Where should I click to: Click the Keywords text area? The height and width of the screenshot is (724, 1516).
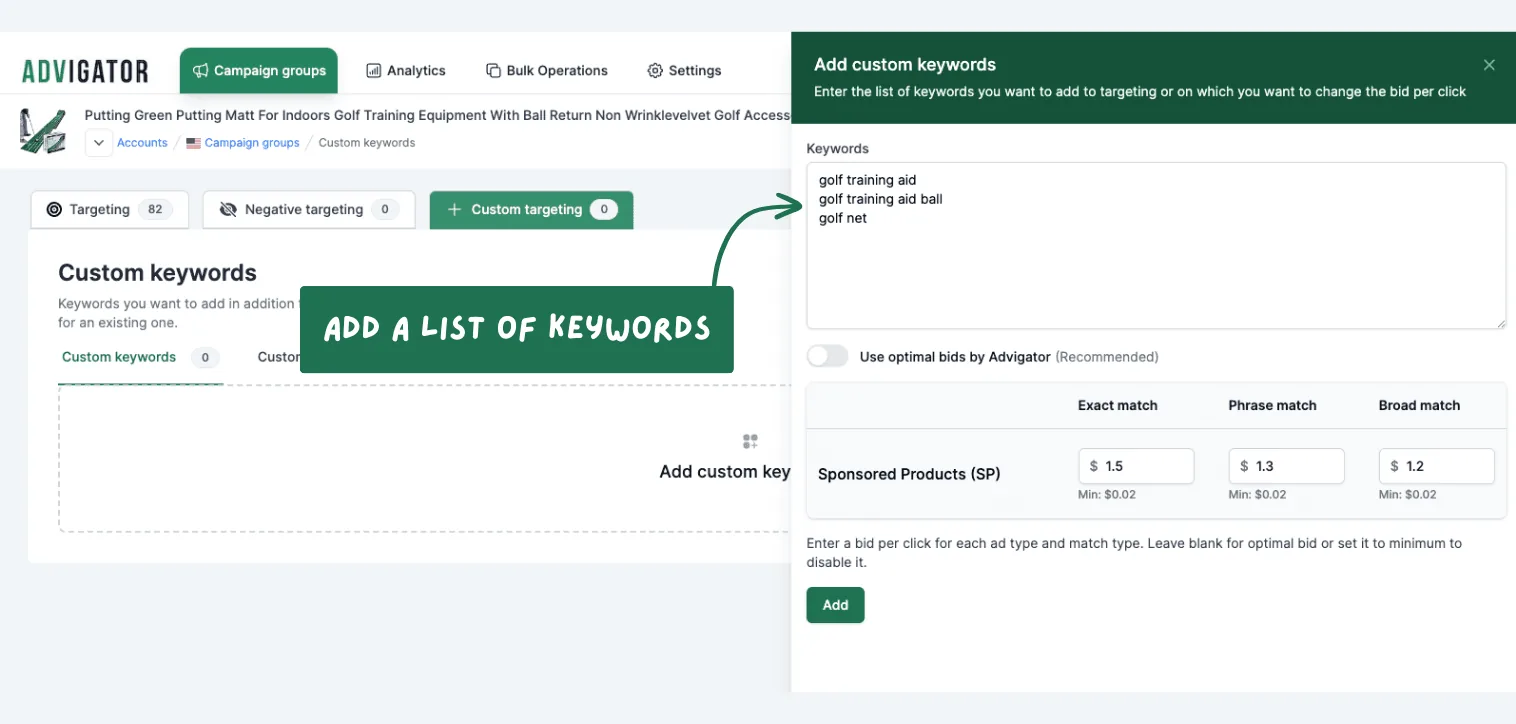pyautogui.click(x=1156, y=246)
